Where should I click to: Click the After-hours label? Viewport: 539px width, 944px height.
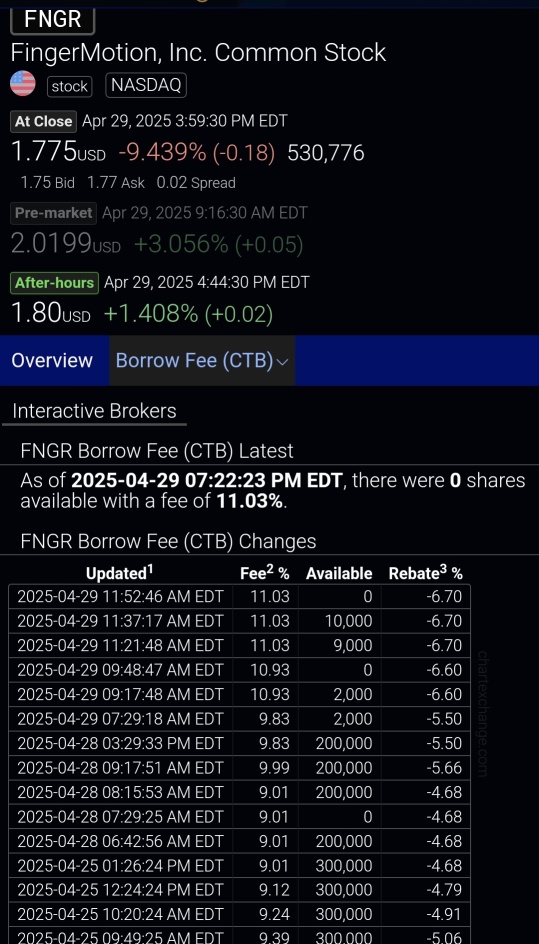click(x=55, y=282)
